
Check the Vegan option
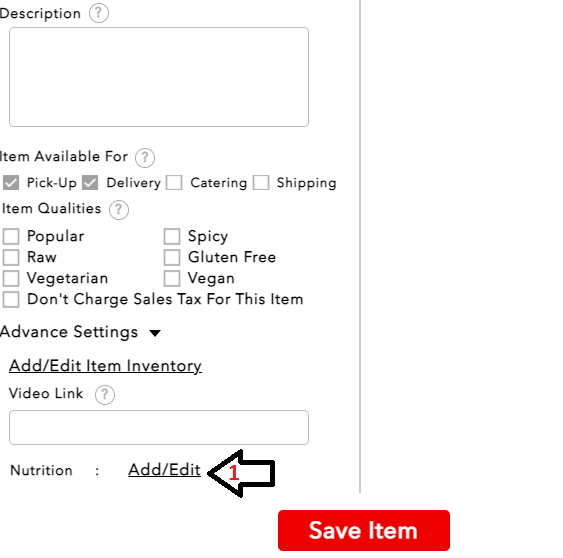[x=172, y=279]
